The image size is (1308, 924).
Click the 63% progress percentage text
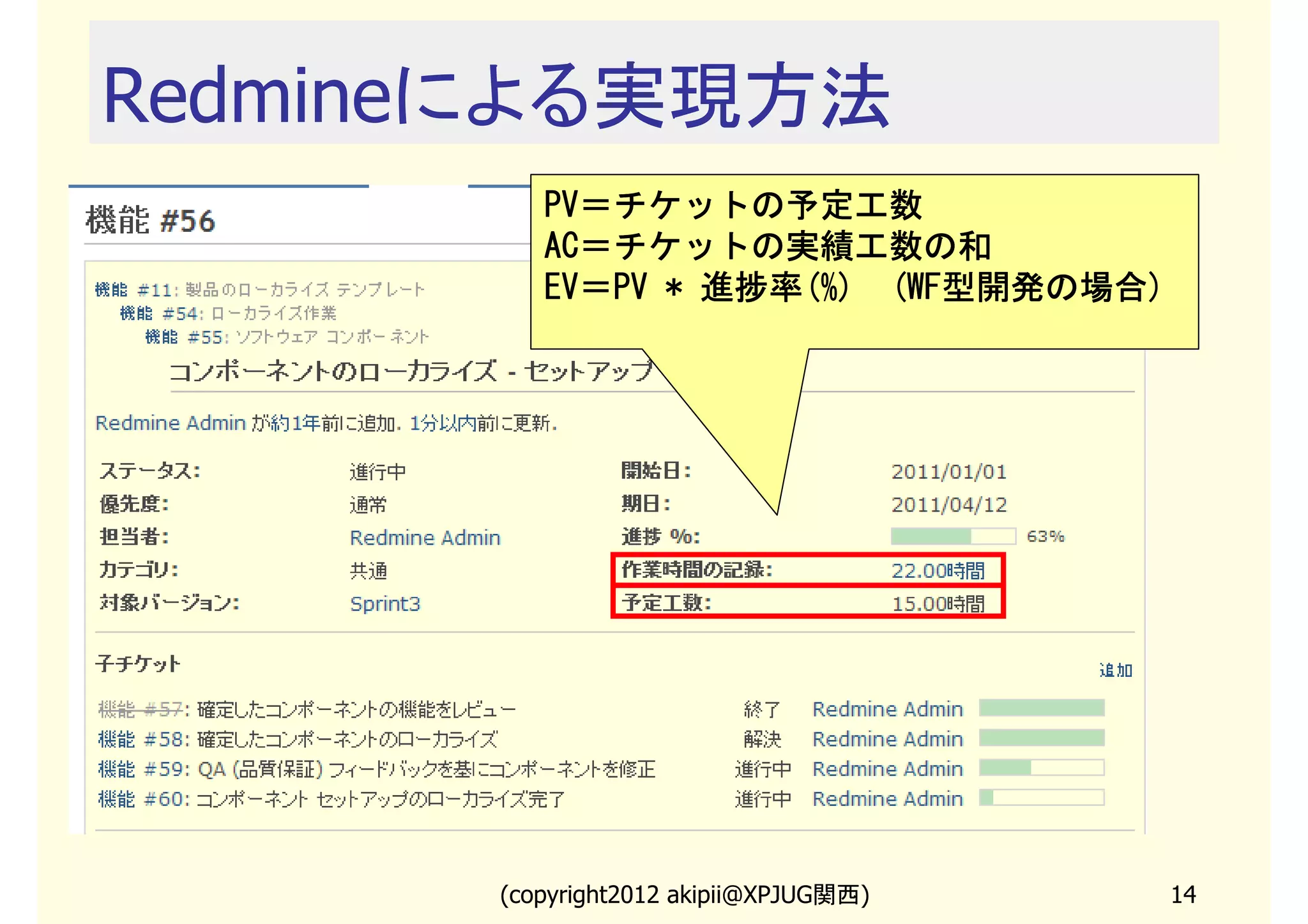tap(1046, 536)
